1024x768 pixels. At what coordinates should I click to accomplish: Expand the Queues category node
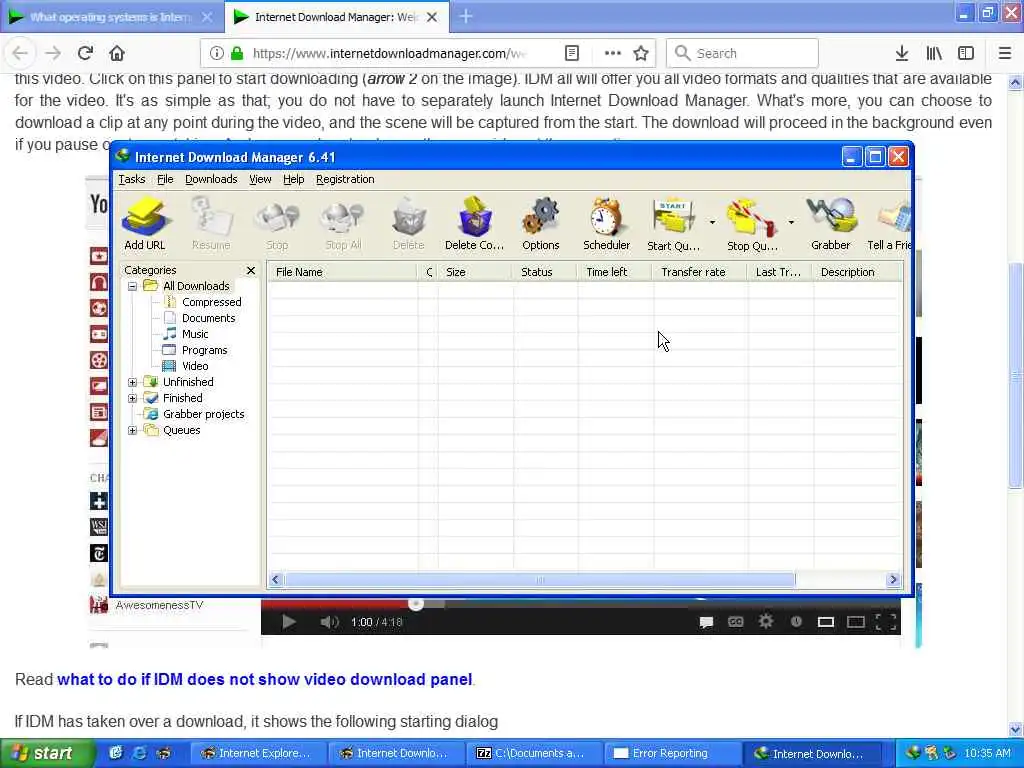pyautogui.click(x=133, y=430)
